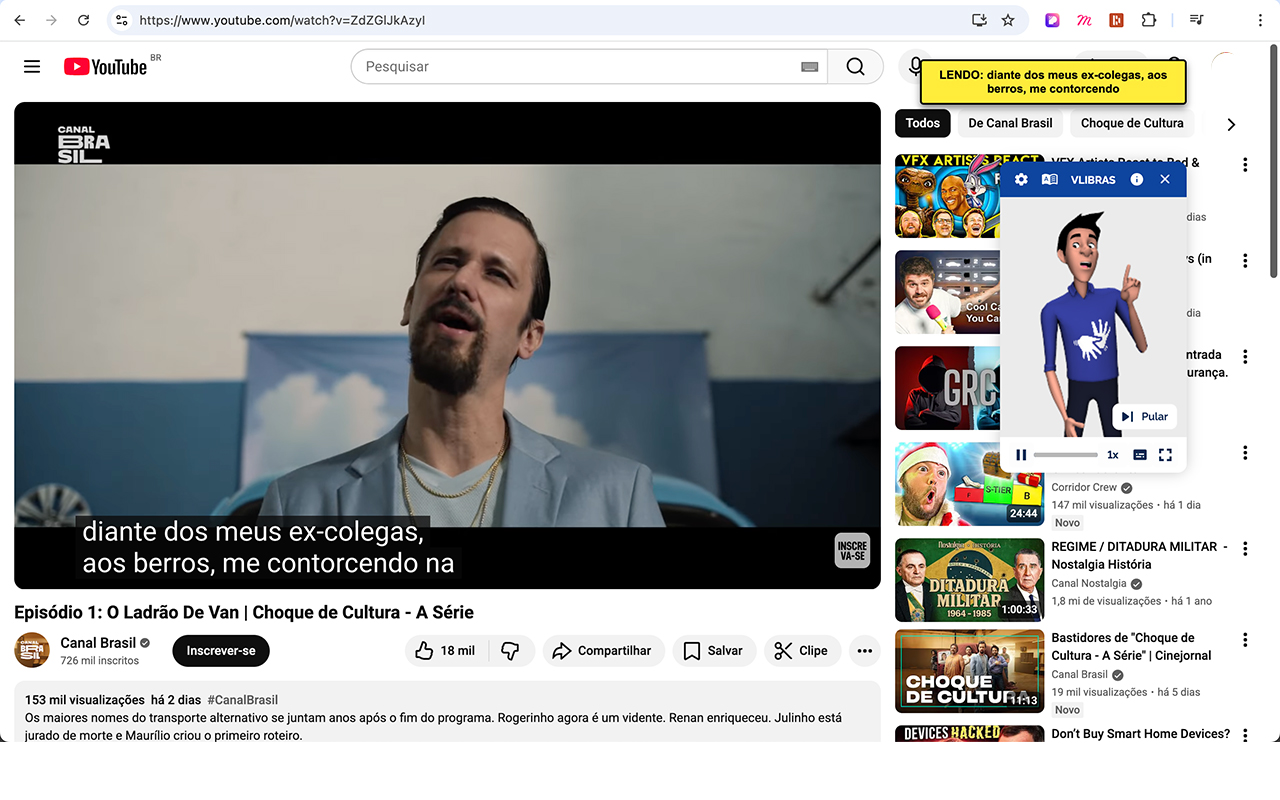Image resolution: width=1280 pixels, height=800 pixels.
Task: Open Corridor Crew channel link
Action: point(1084,487)
